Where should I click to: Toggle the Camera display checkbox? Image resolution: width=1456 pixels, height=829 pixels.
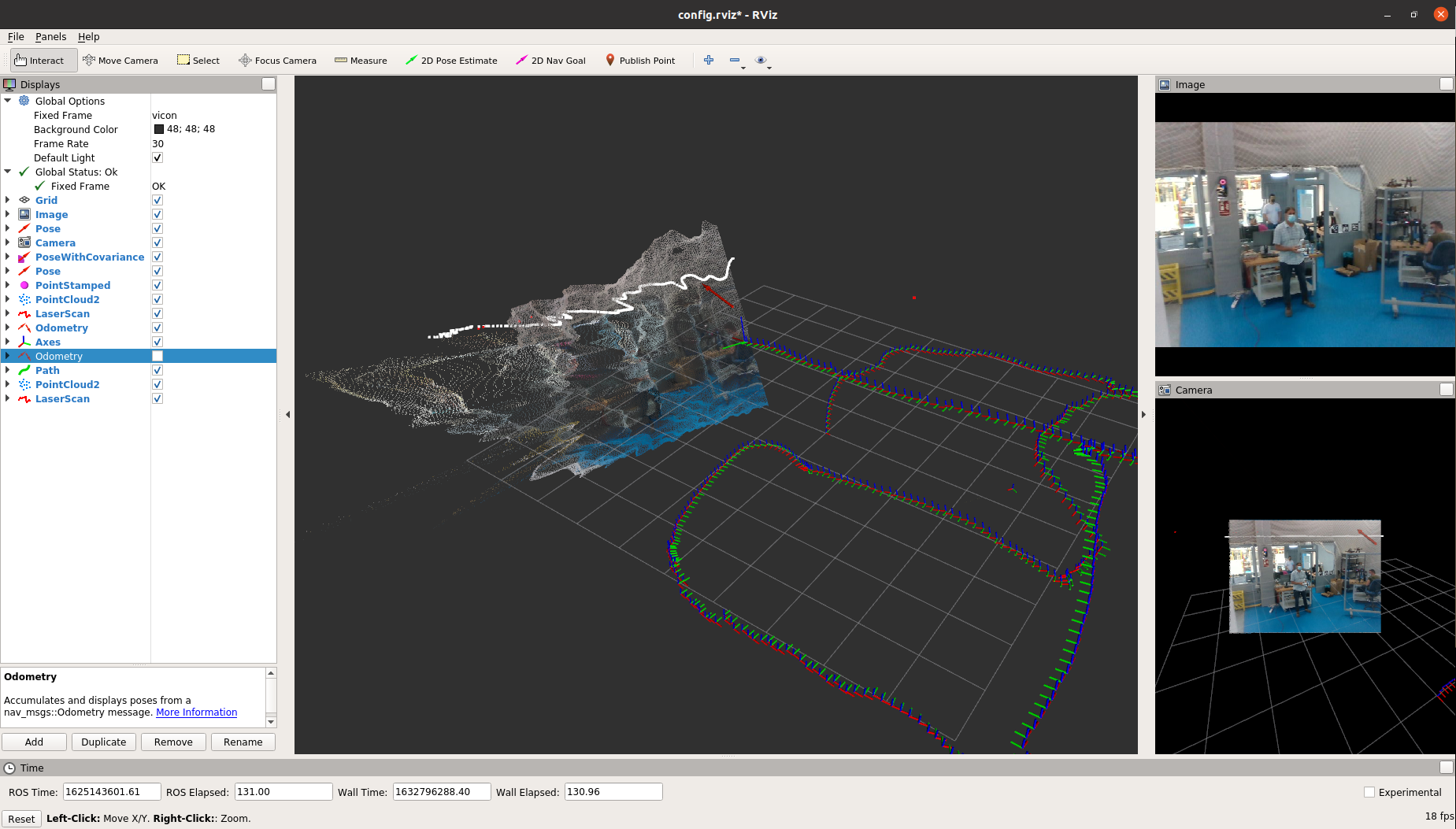157,242
